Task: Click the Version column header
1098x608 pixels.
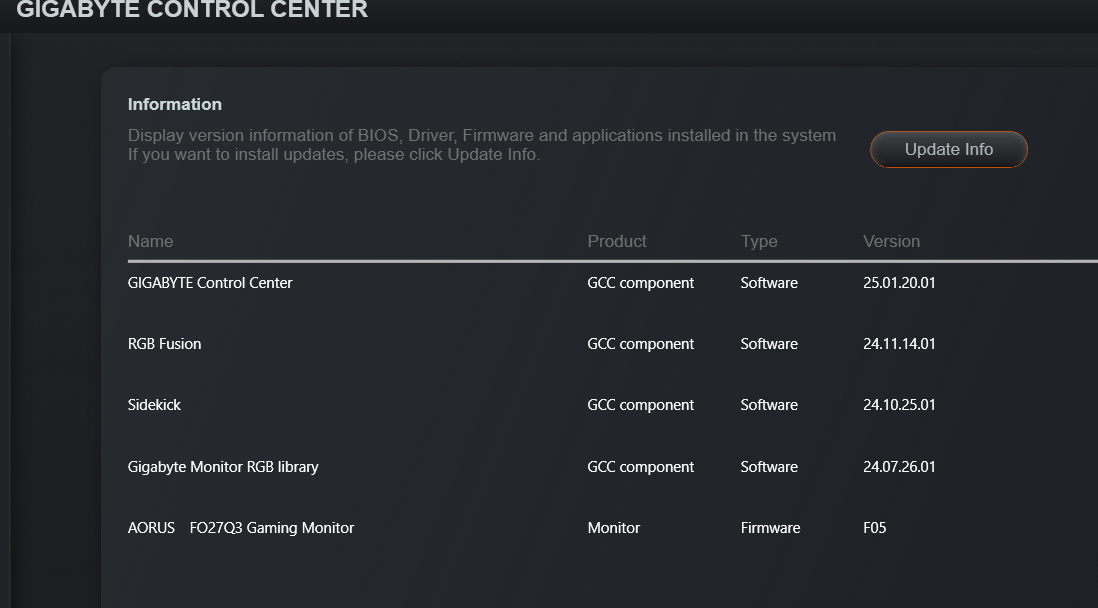Action: [x=891, y=241]
